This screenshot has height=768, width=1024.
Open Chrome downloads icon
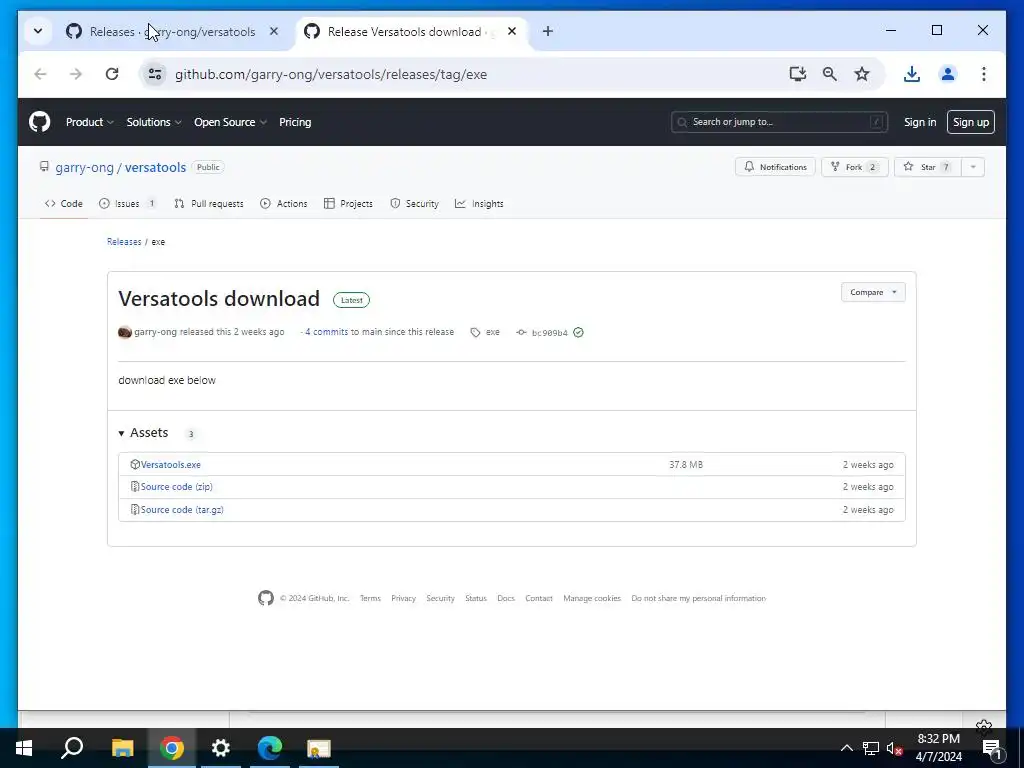(x=912, y=74)
